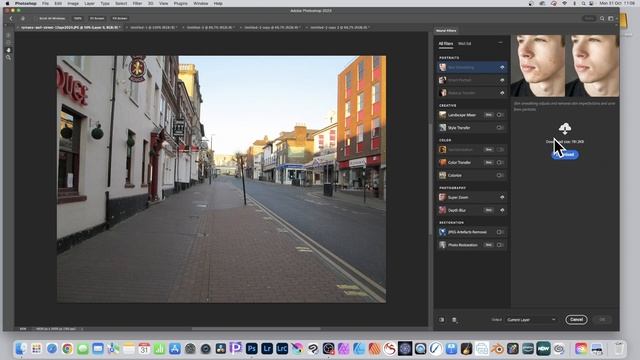Viewport: 640px width, 360px height.
Task: Open the Calendar app in the Dock
Action: click(144, 349)
